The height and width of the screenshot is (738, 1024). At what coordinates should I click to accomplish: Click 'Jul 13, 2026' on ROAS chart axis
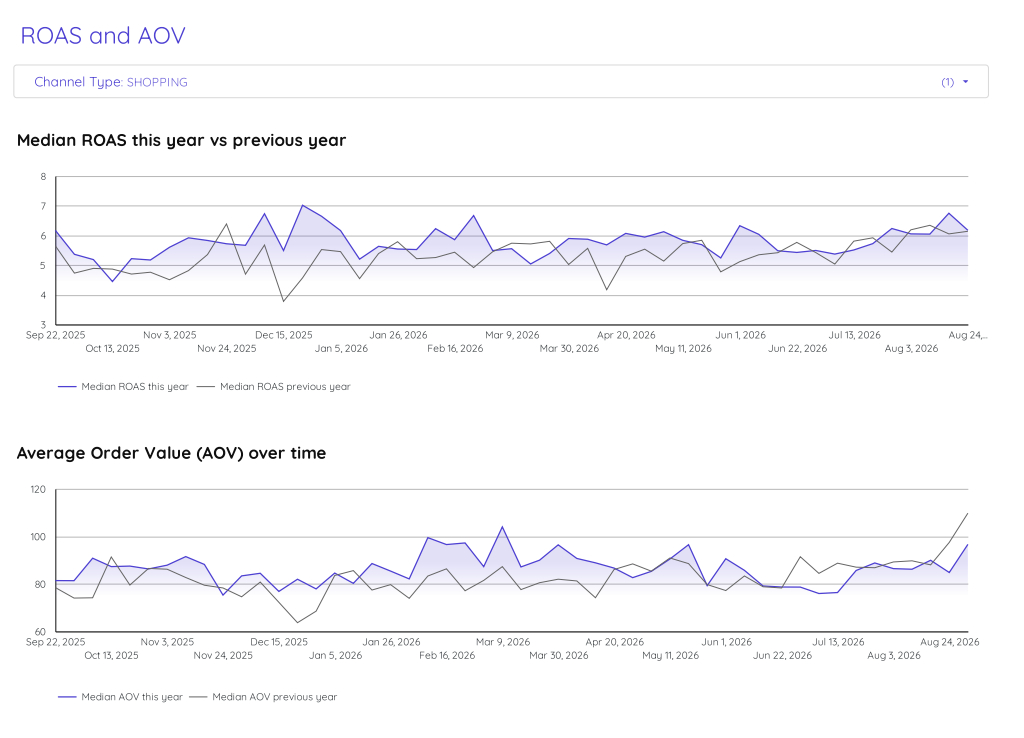click(854, 335)
